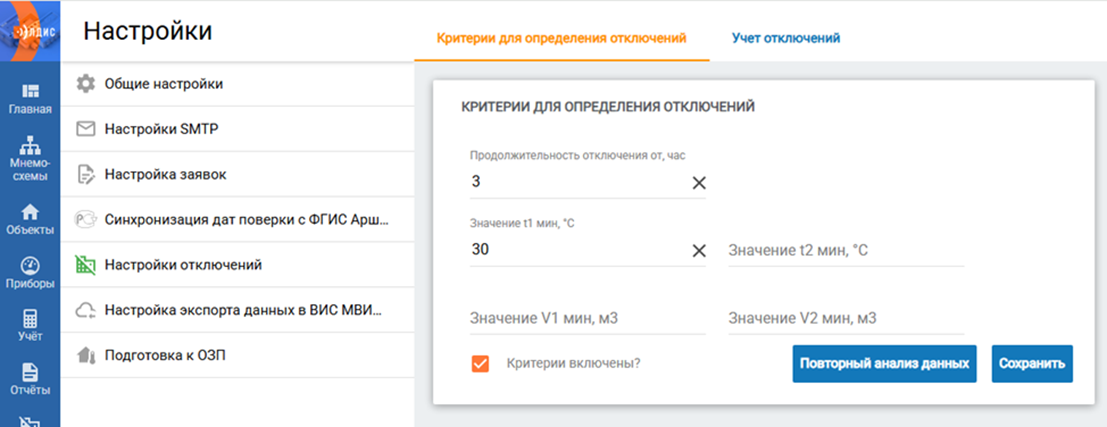
Task: Clear the Продолжительность отключения field value
Action: [x=699, y=183]
